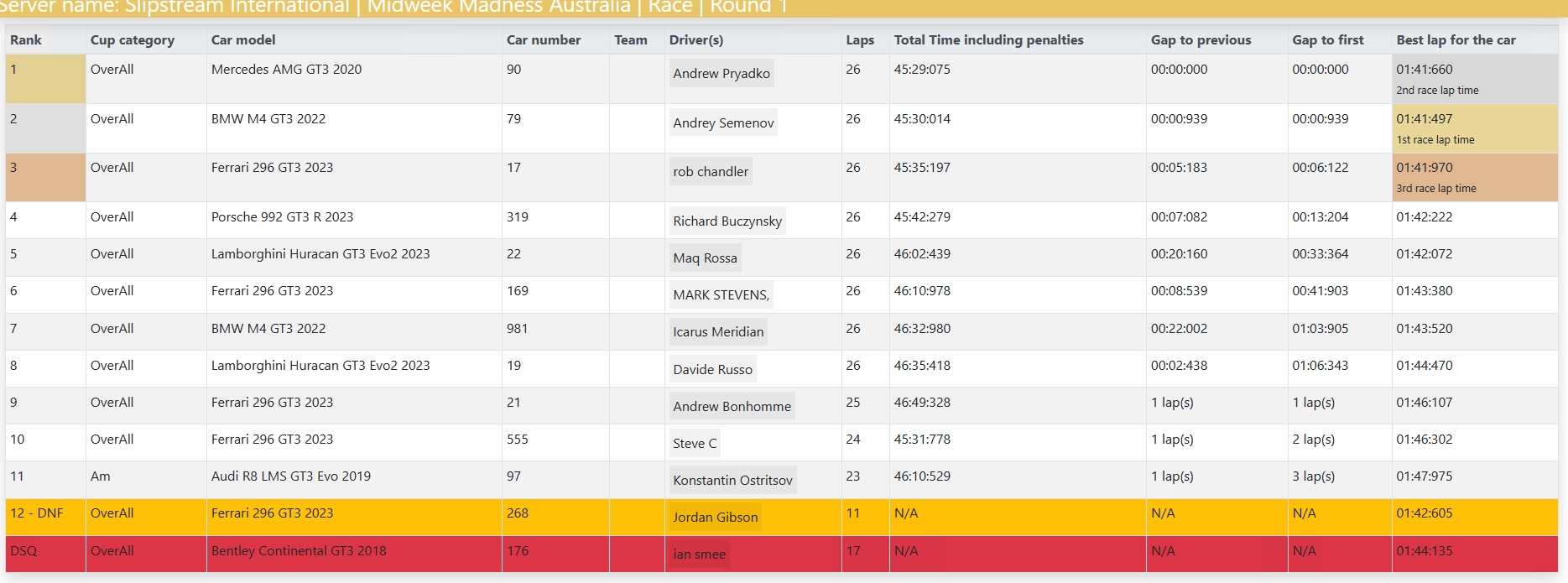Select the Jordan Gibson driver name
Image resolution: width=1568 pixels, height=583 pixels.
(x=715, y=518)
